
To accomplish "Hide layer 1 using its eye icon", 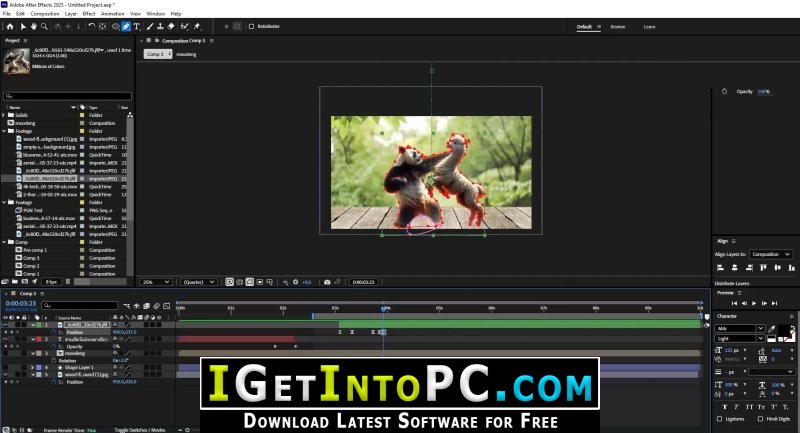I will [x=5, y=325].
